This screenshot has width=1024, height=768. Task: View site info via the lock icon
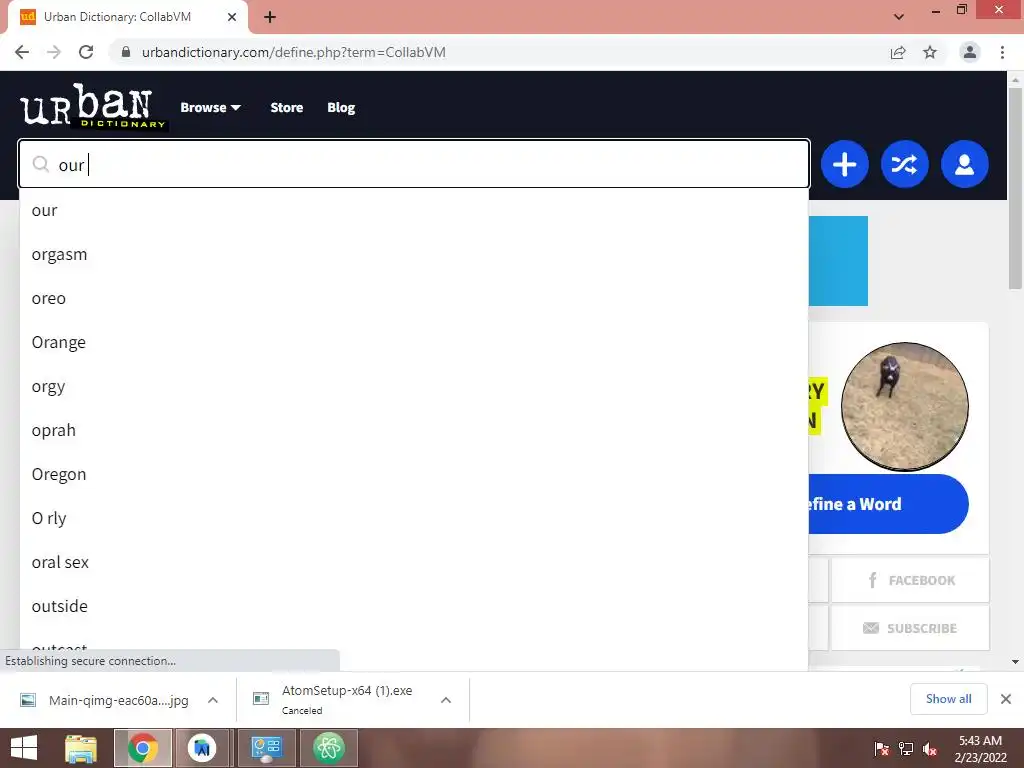(x=126, y=52)
